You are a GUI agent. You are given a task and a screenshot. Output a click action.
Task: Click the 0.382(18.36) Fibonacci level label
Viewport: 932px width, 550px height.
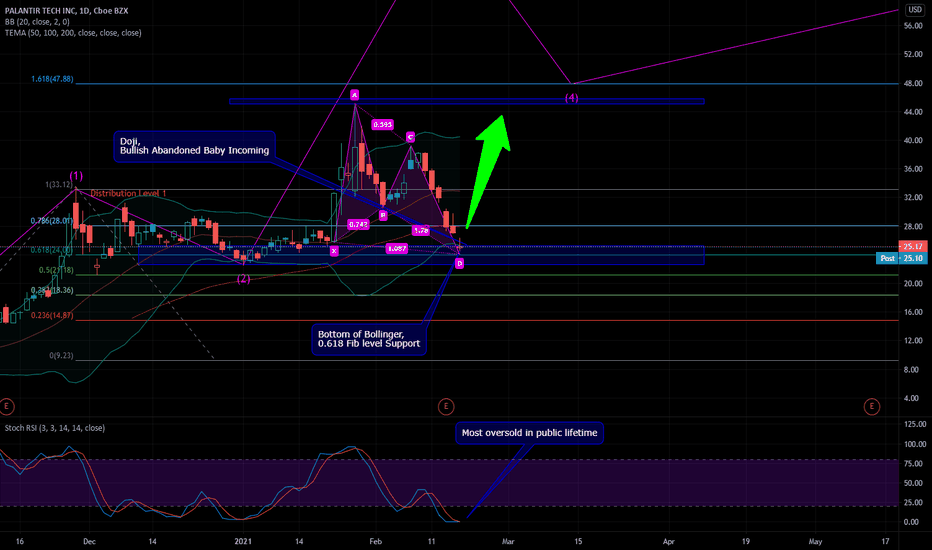(52, 291)
